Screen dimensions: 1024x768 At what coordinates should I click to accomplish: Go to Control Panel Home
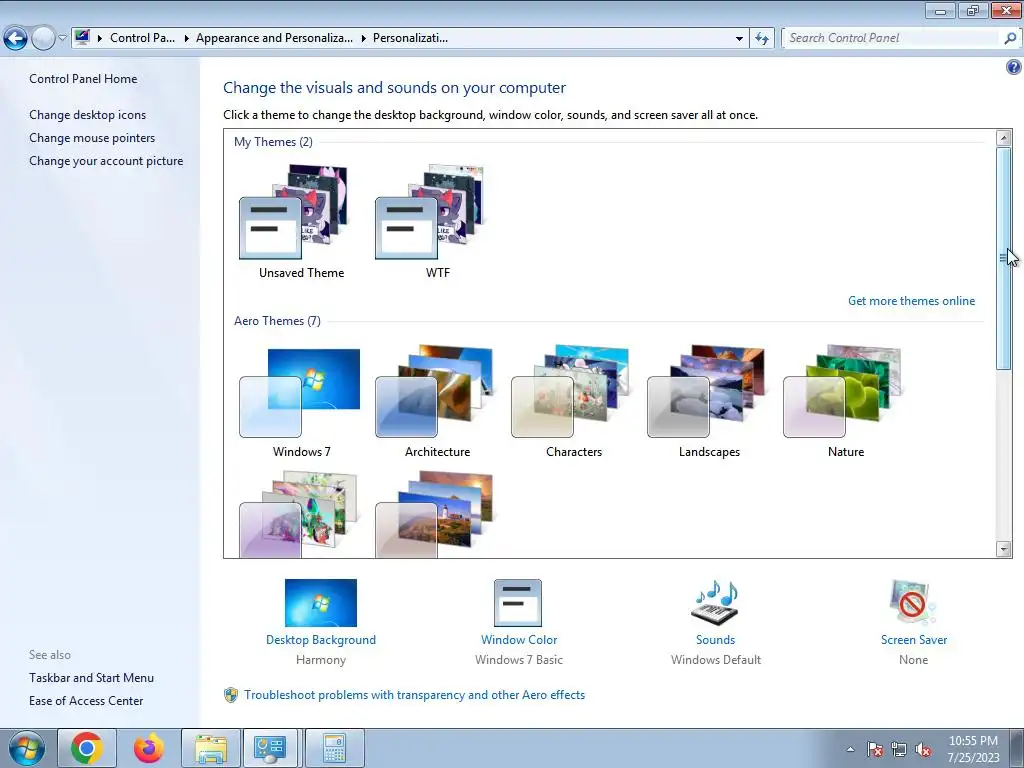click(x=83, y=79)
